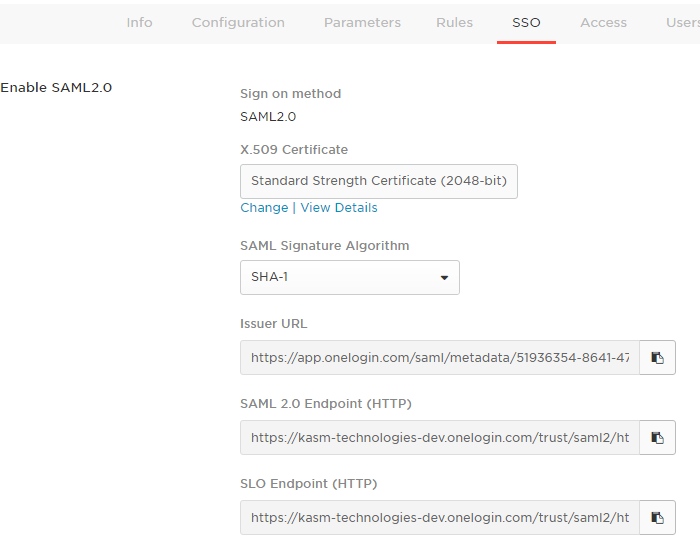Go to the Parameters tab
Screen dimensions: 700x554
click(x=362, y=22)
